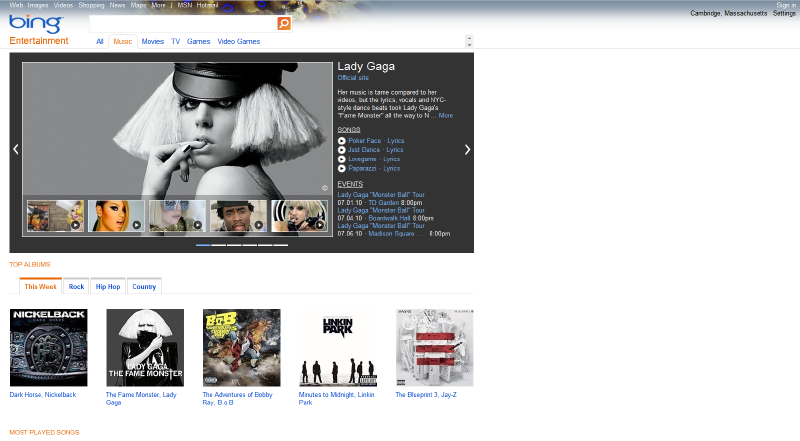Expand artist description with More link

point(445,116)
